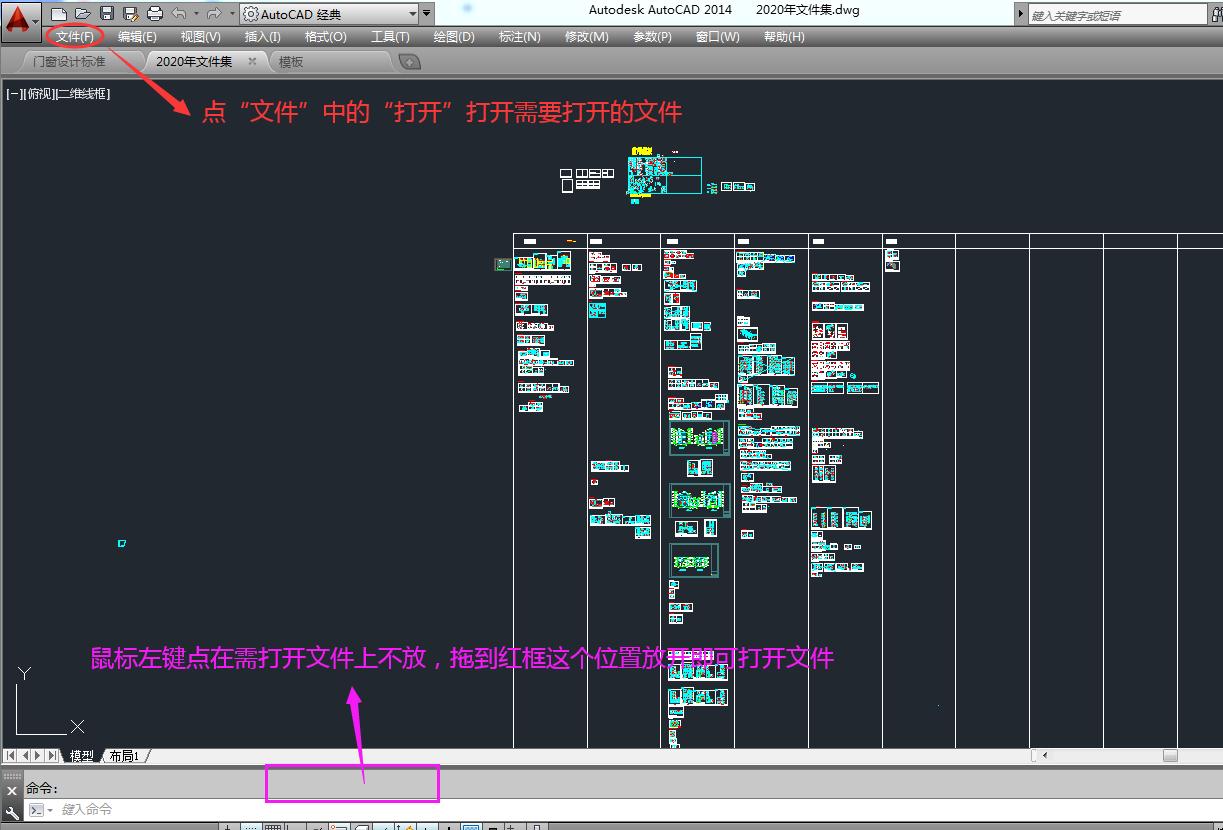Close the 2020年文件集 tab
This screenshot has width=1223, height=830.
tap(252, 61)
